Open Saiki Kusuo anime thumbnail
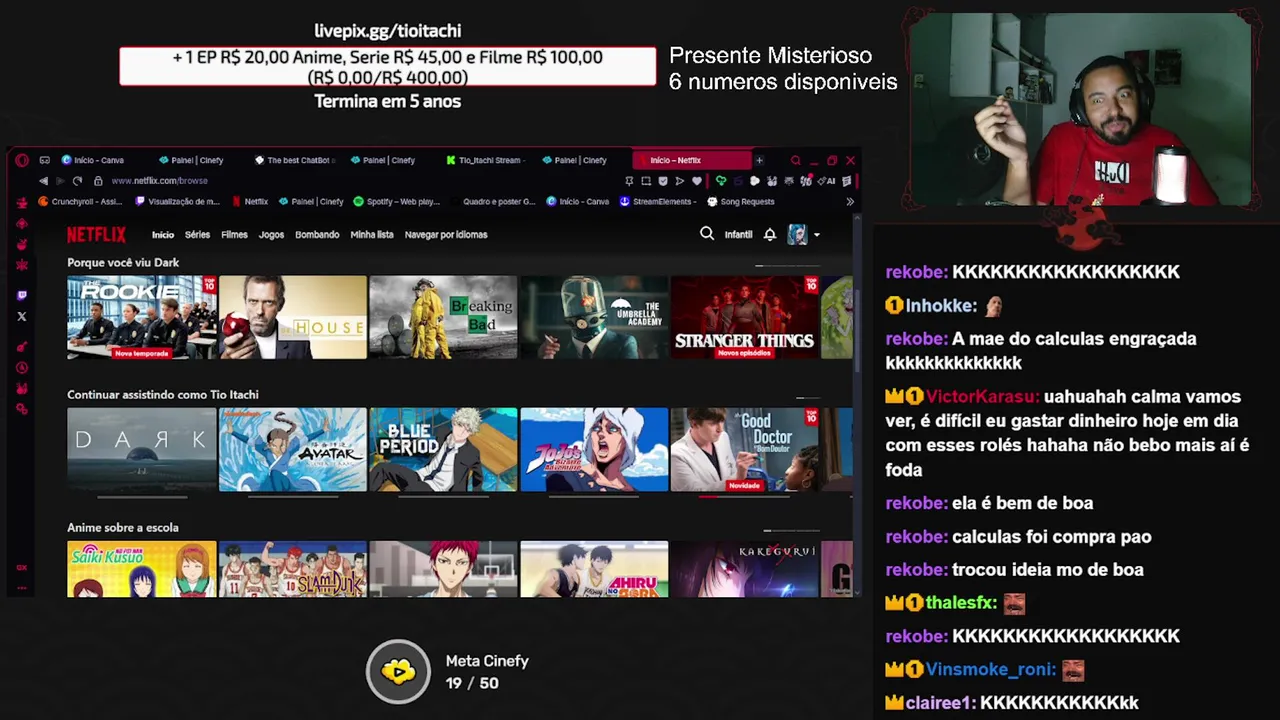The width and height of the screenshot is (1280, 720). 141,569
